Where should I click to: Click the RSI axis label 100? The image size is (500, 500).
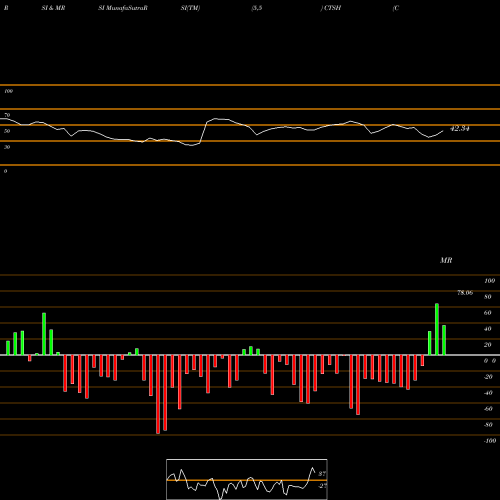[x=9, y=91]
